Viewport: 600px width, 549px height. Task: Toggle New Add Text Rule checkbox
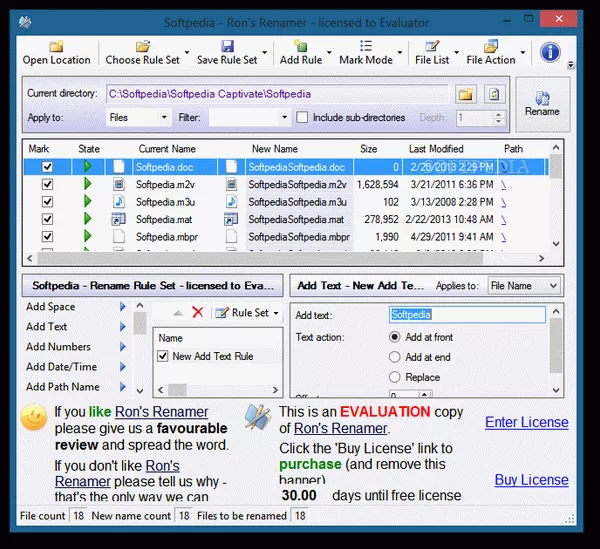[x=163, y=356]
